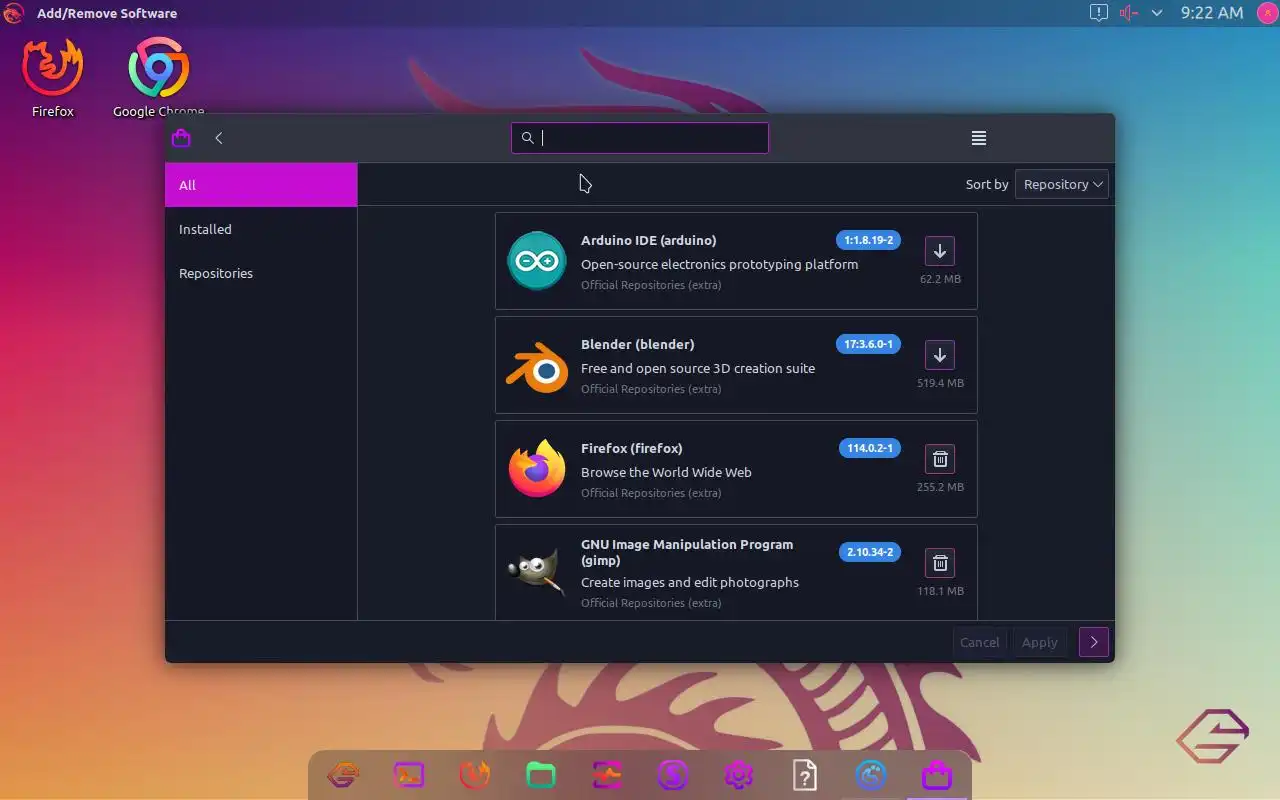Click the Blender app logo

click(537, 366)
